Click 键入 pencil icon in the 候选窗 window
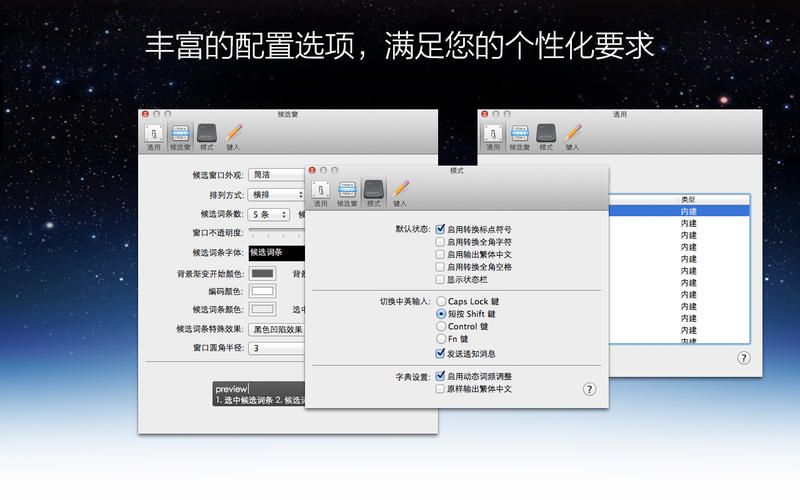 (x=233, y=136)
